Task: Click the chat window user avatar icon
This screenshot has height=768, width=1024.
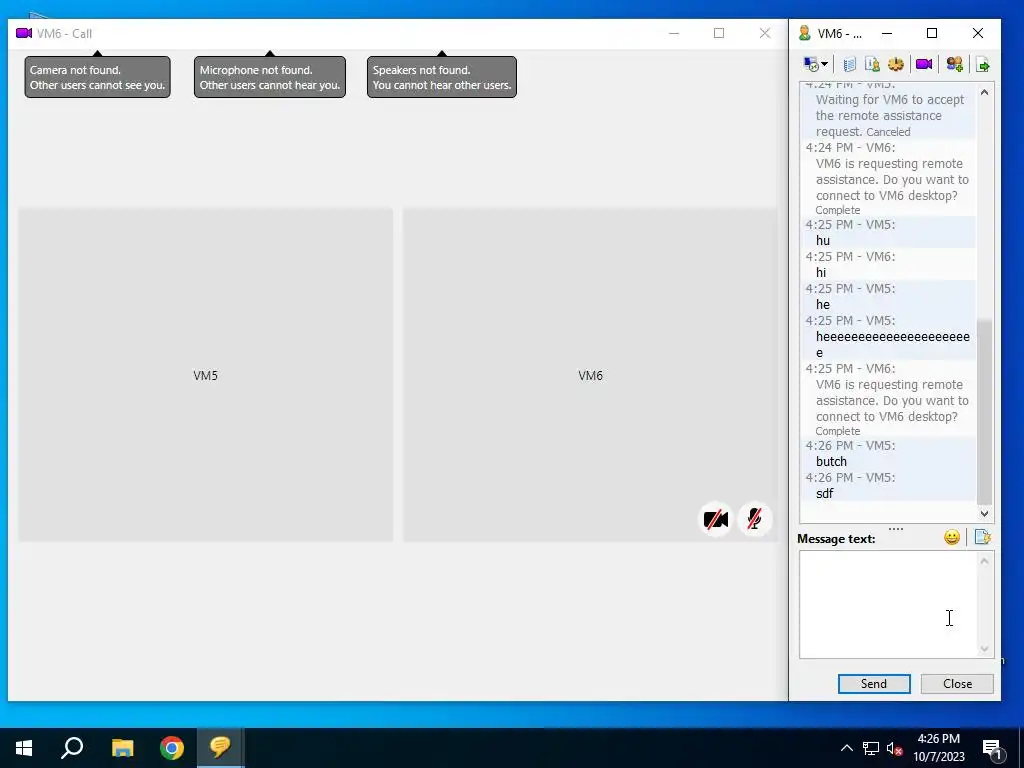Action: click(805, 33)
